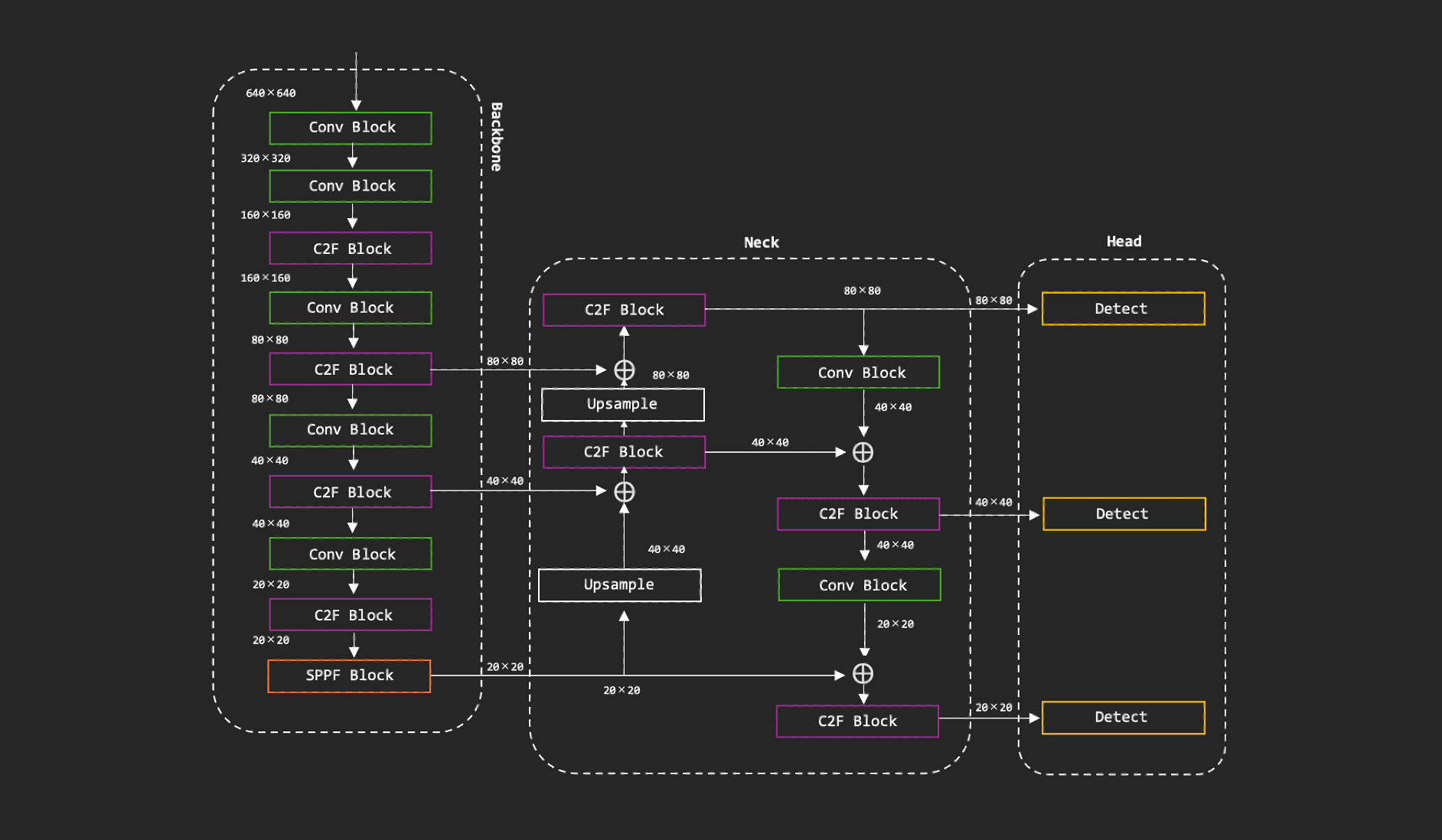Click the Neck C2F Block between the two Upsample boxes

tap(624, 452)
